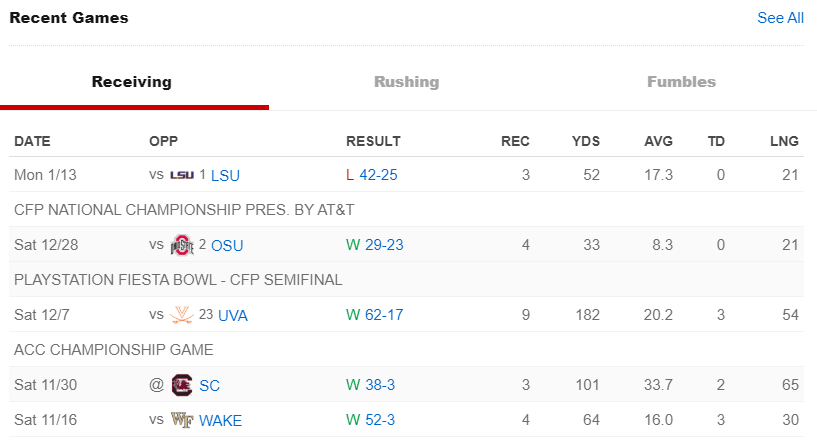Open the W 52-3 game result

[370, 420]
